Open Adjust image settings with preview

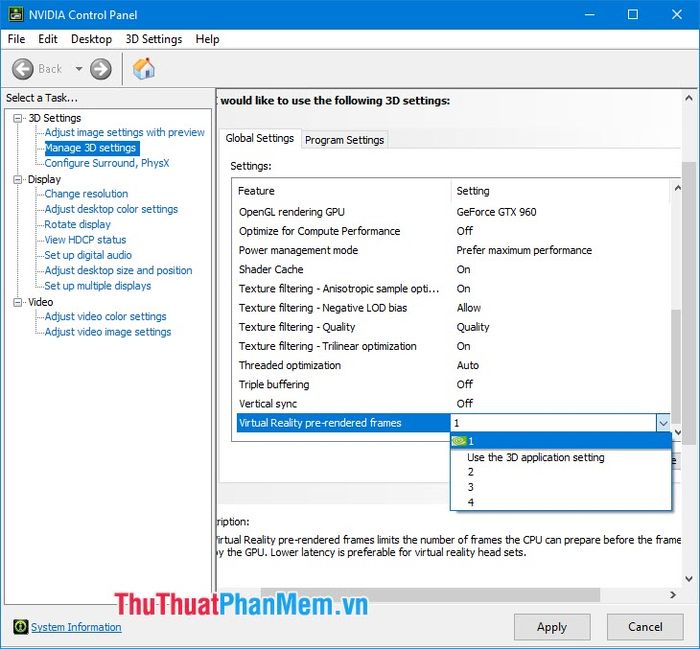click(125, 132)
